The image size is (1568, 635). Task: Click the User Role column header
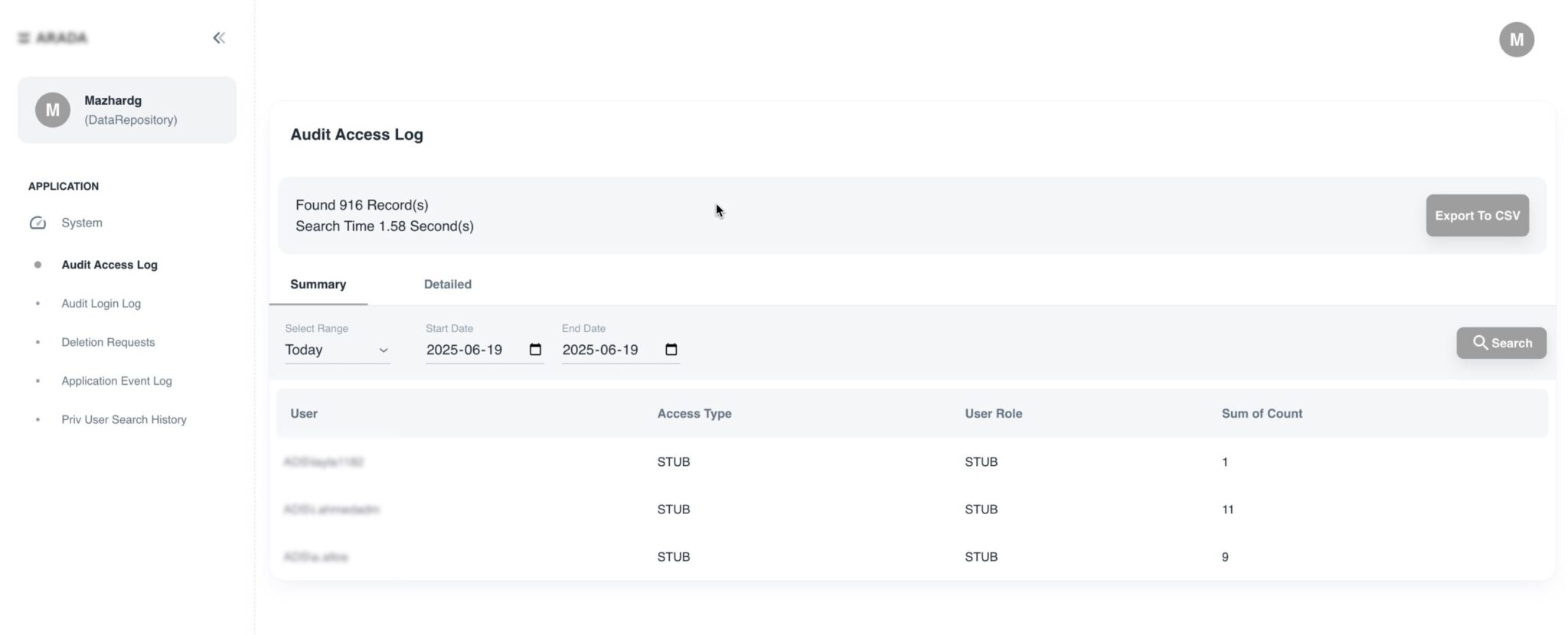[993, 413]
